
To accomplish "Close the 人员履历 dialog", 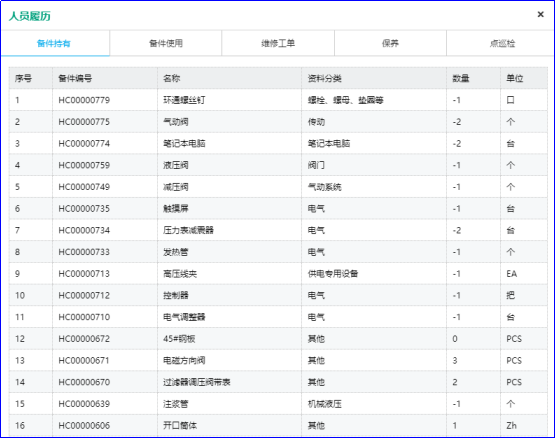I will coord(540,15).
